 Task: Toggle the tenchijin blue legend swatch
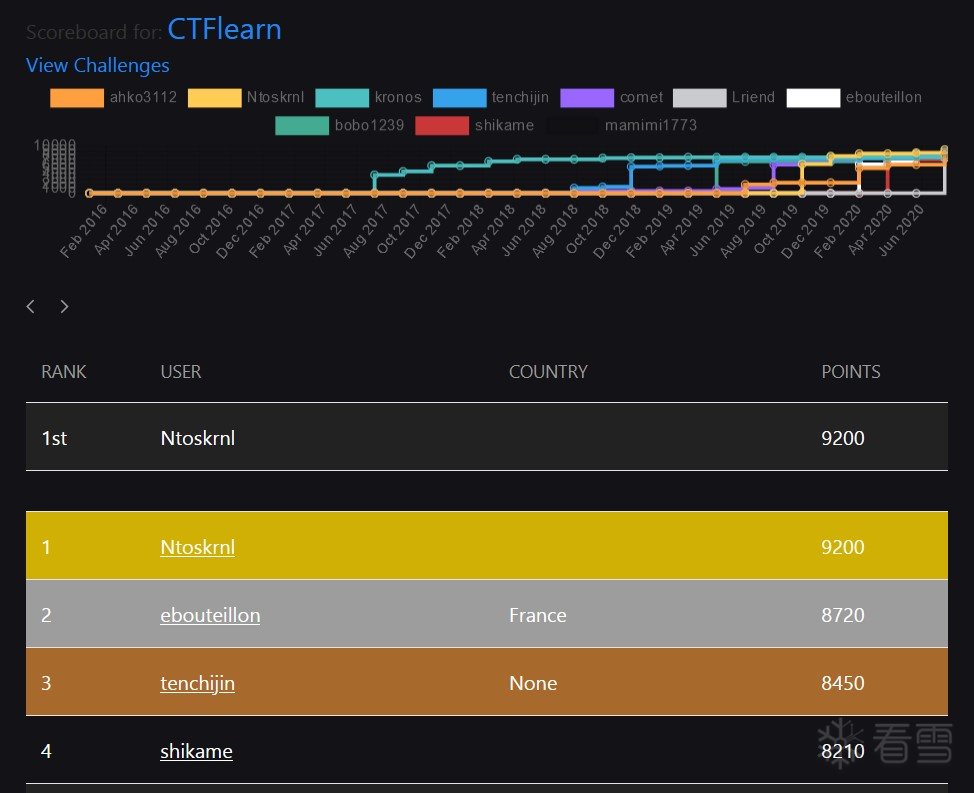click(460, 97)
